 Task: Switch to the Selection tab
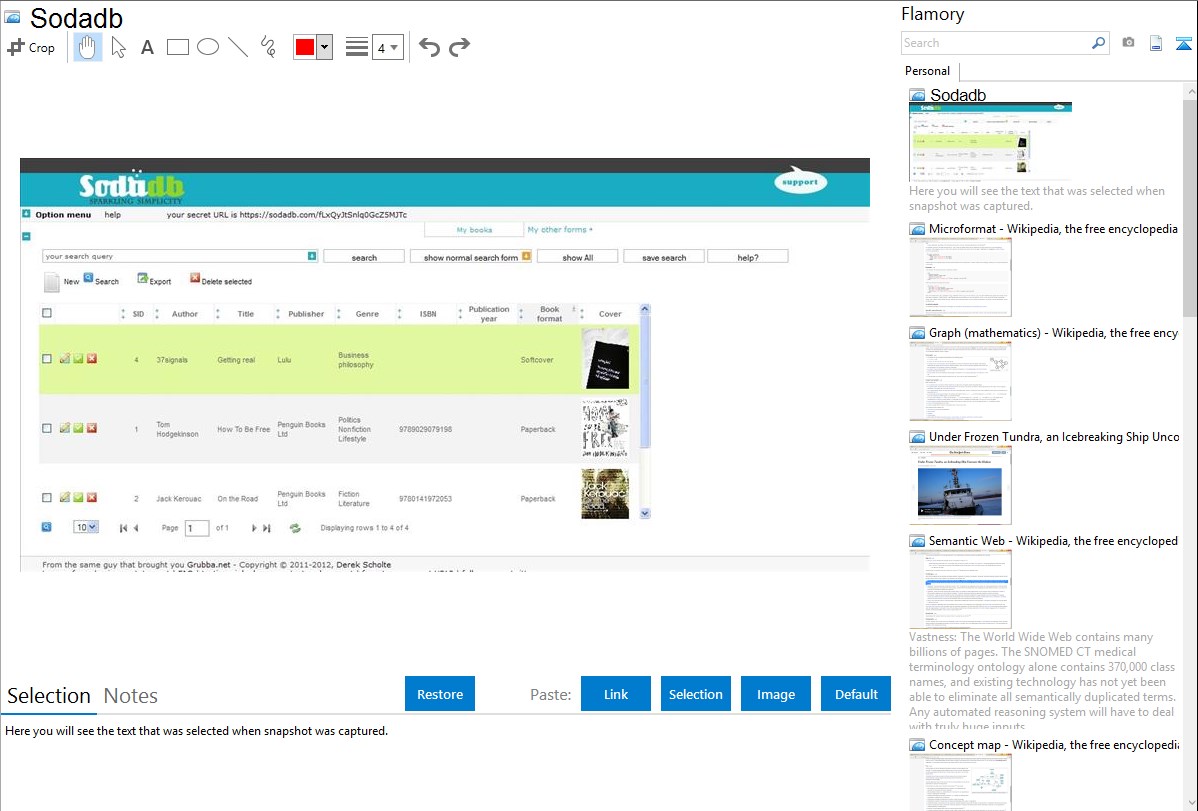[x=49, y=696]
